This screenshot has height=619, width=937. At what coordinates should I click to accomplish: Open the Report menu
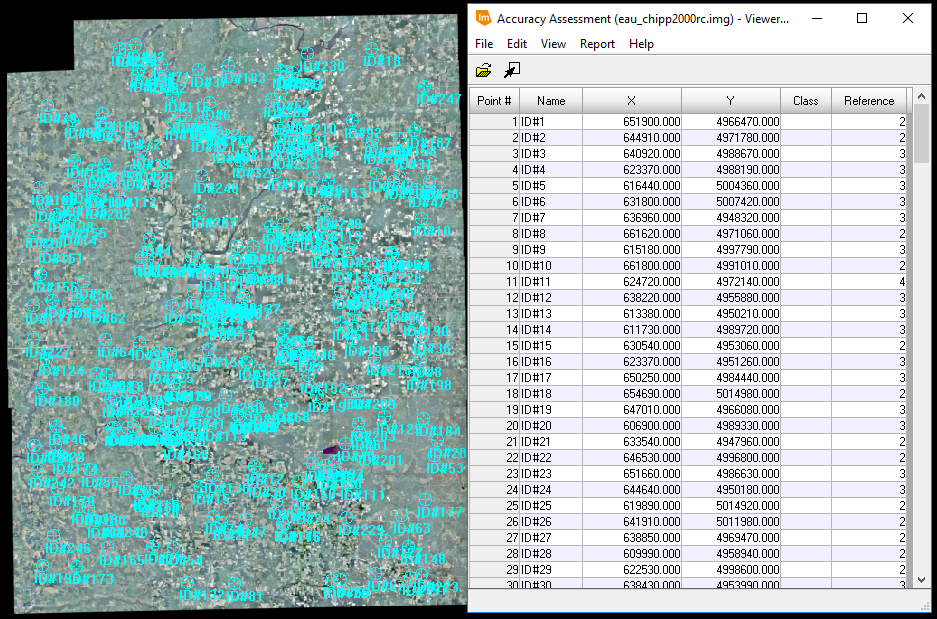597,44
